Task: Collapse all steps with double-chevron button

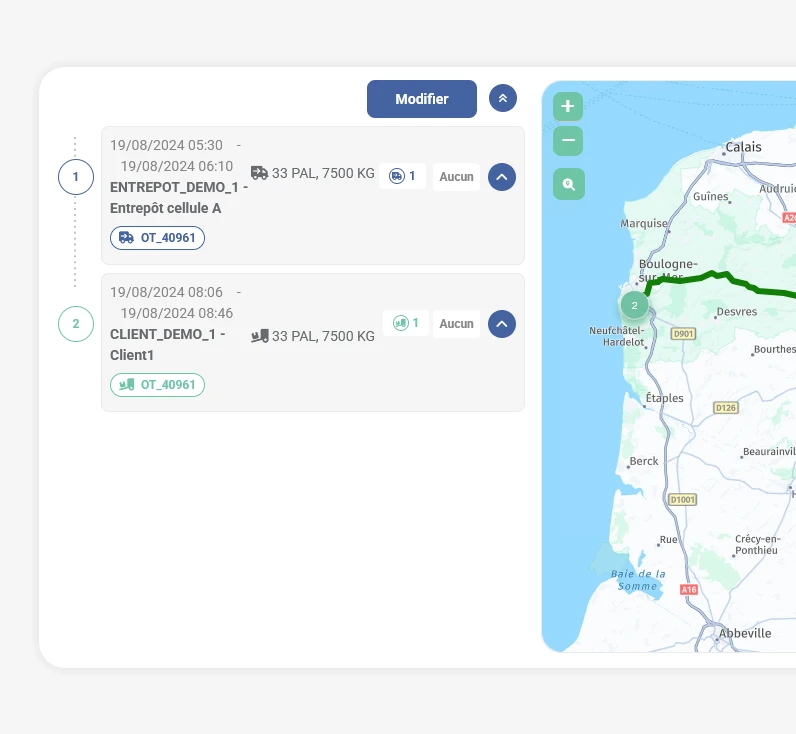Action: click(503, 98)
